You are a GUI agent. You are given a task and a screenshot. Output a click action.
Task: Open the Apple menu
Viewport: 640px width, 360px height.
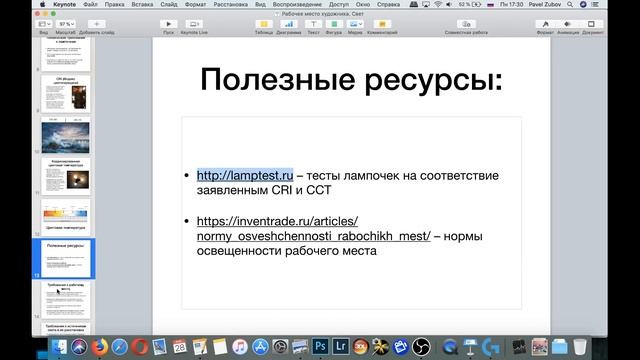pyautogui.click(x=42, y=4)
